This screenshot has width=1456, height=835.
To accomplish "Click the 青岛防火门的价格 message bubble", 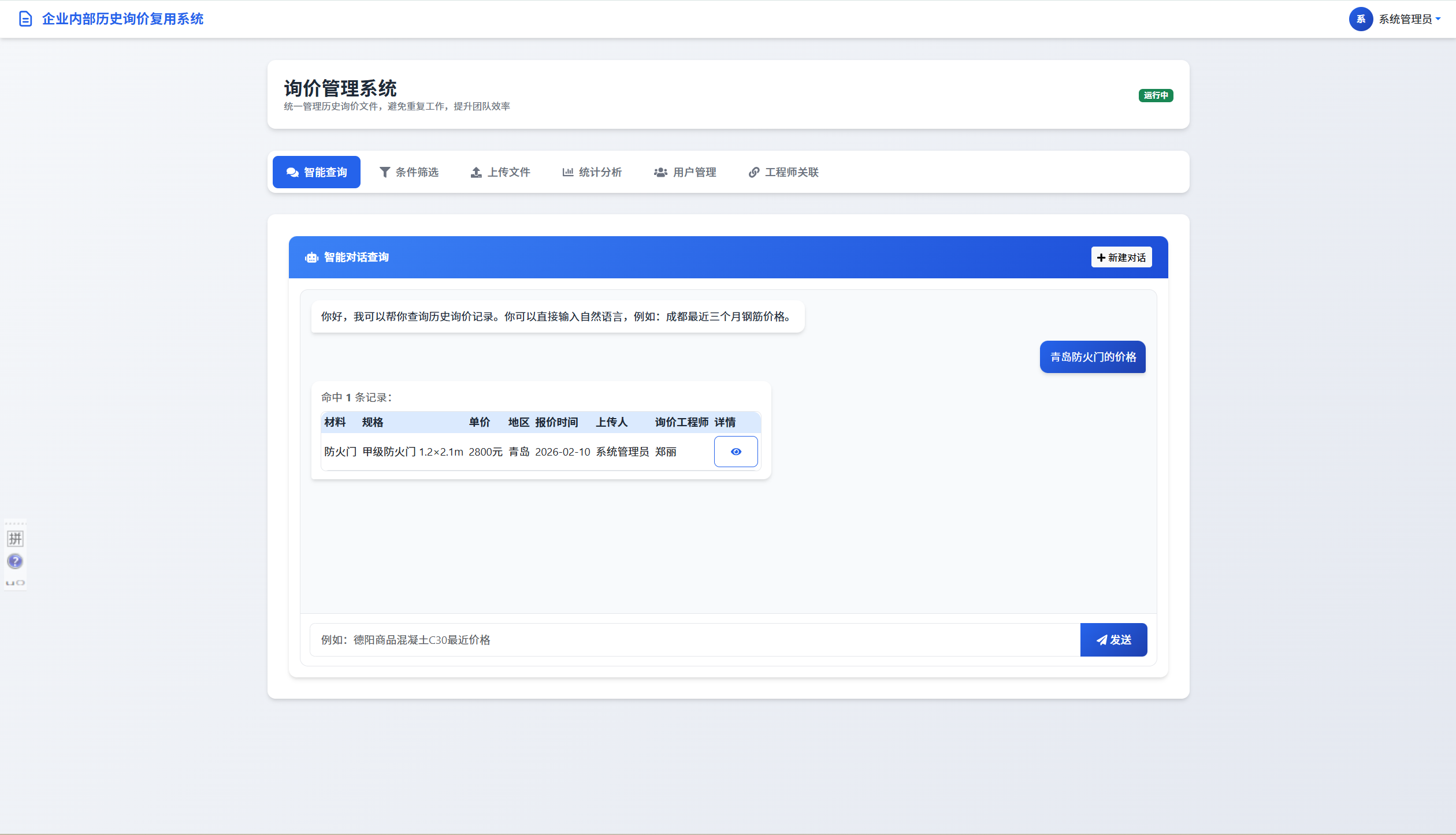I will [x=1093, y=357].
